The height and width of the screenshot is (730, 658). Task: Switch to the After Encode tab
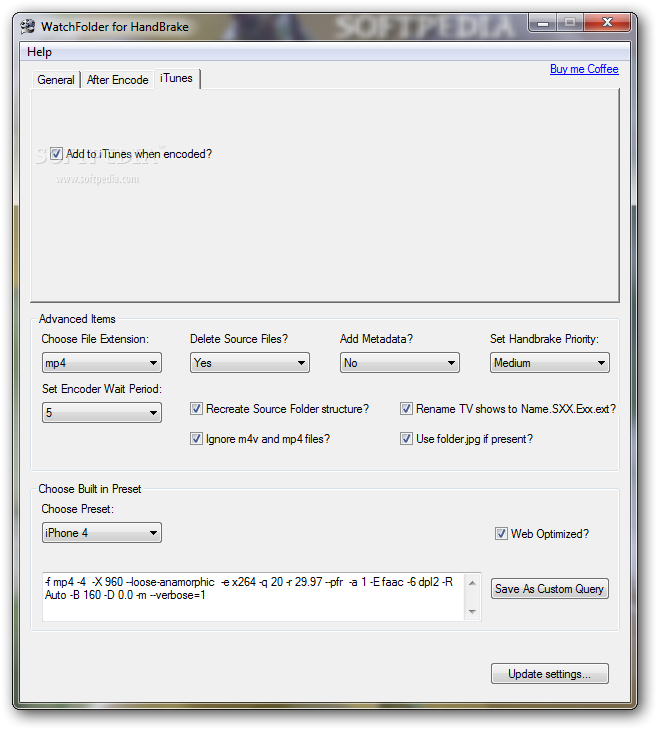[117, 80]
